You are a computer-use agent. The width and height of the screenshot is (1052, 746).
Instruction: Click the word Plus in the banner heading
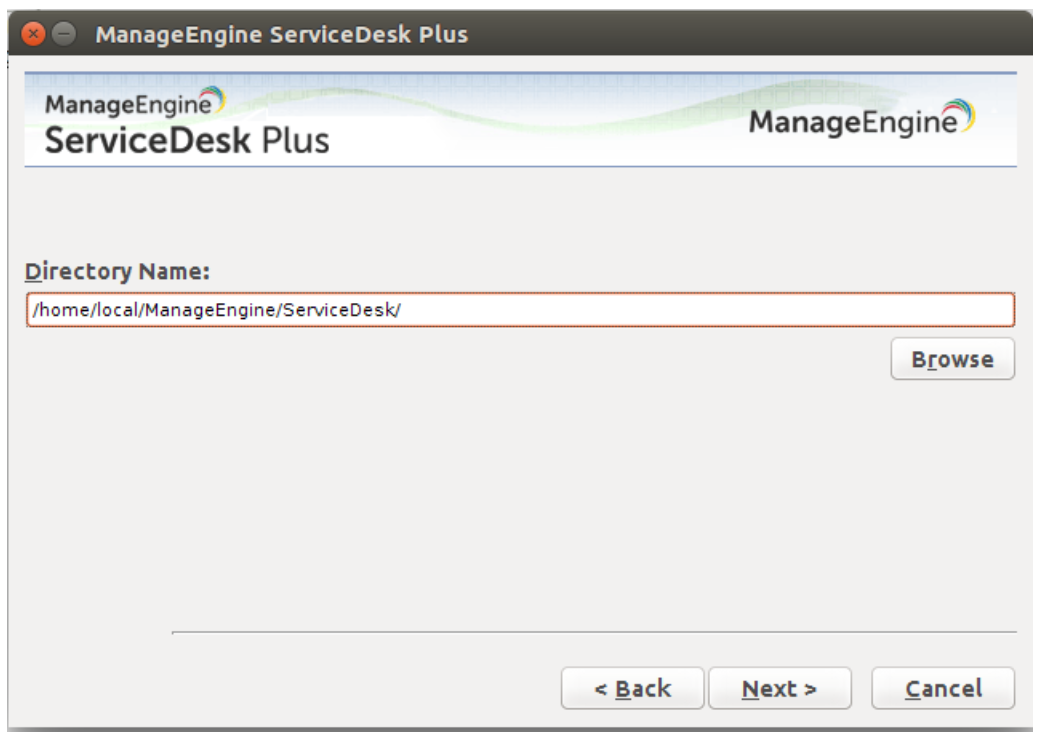(295, 139)
